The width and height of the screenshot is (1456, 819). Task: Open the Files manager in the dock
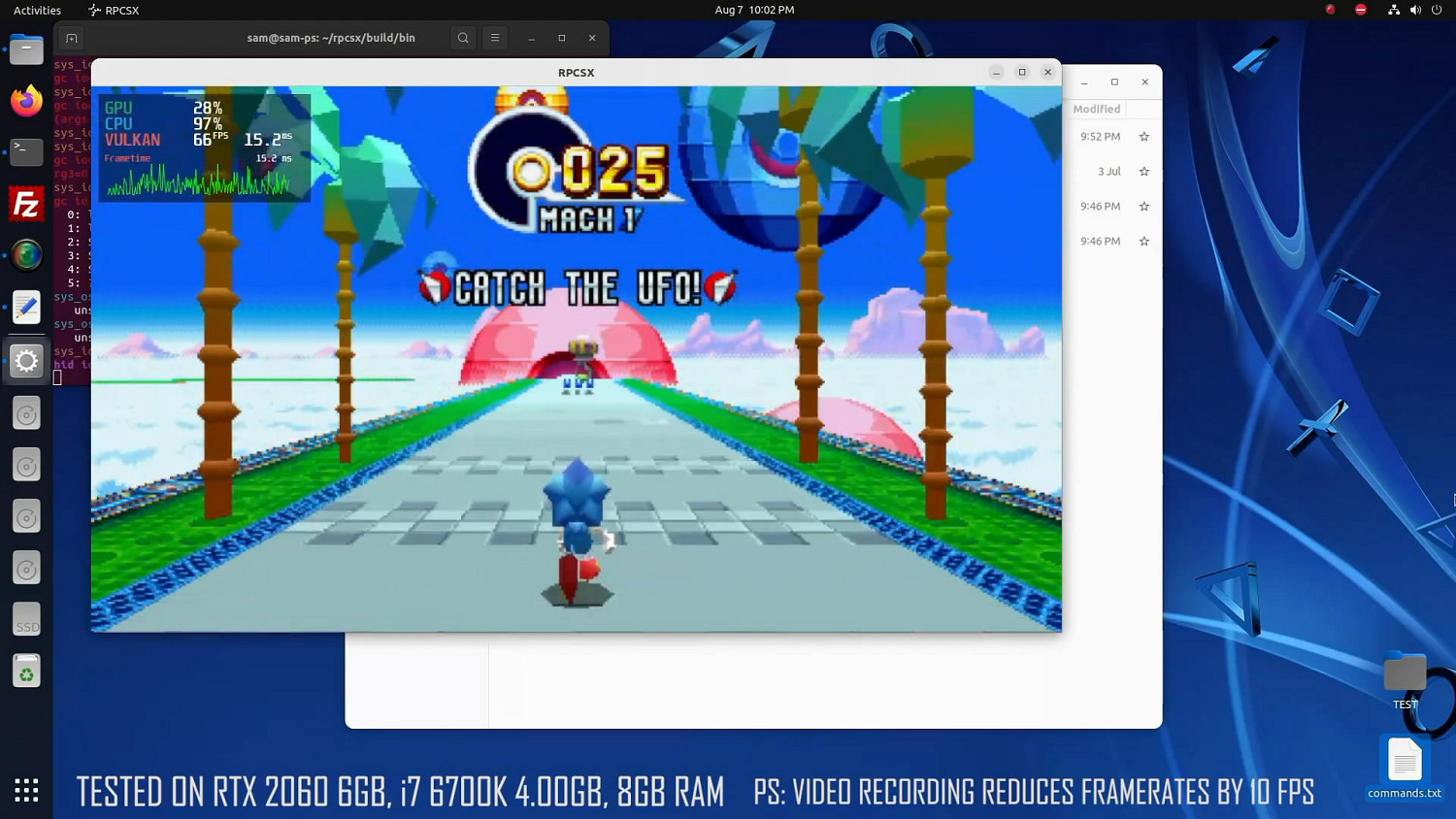point(26,49)
